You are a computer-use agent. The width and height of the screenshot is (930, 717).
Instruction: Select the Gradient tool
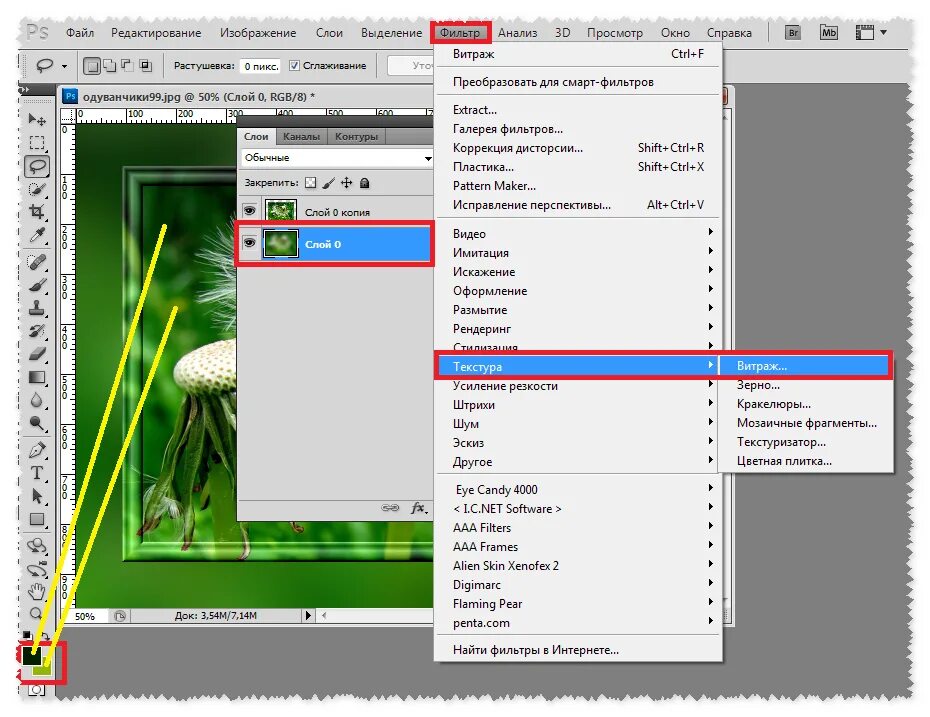click(x=37, y=377)
